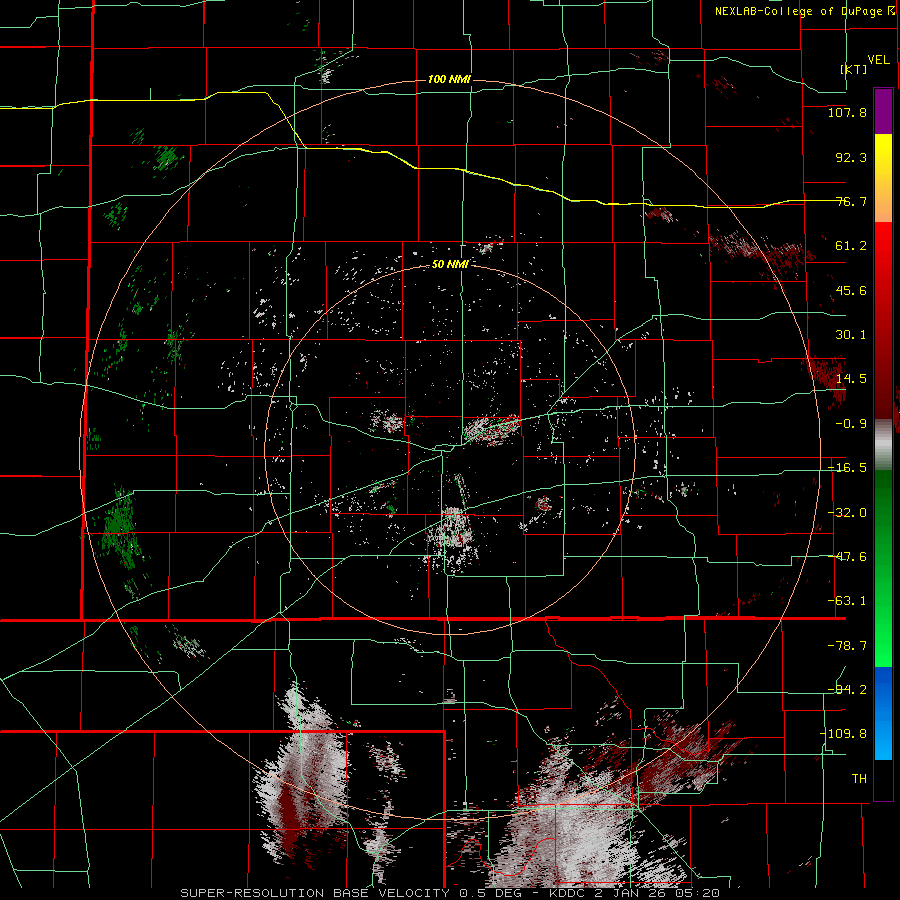Click the 45.6 scale value
Image resolution: width=900 pixels, height=900 pixels.
pyautogui.click(x=851, y=290)
